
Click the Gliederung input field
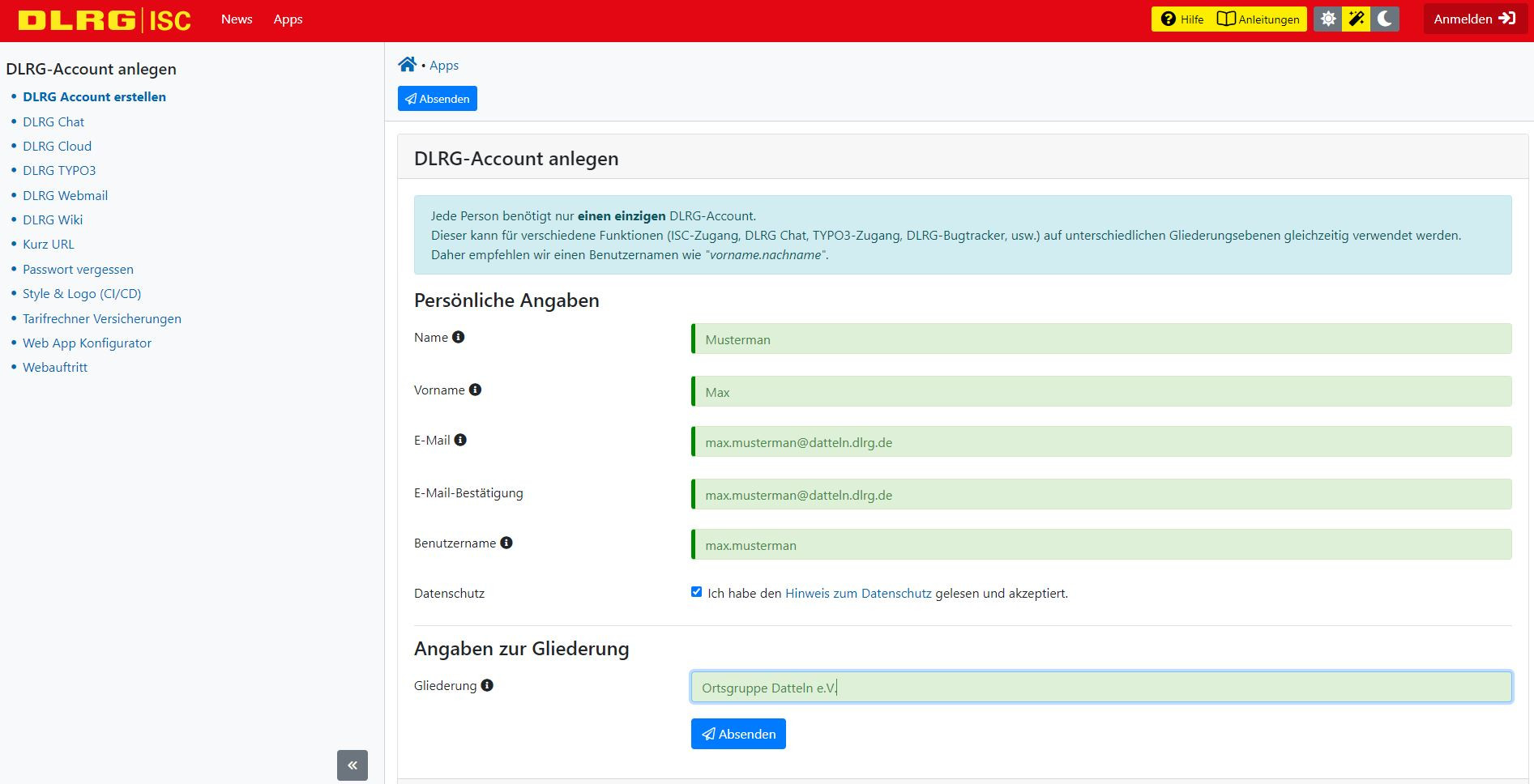tap(1101, 687)
